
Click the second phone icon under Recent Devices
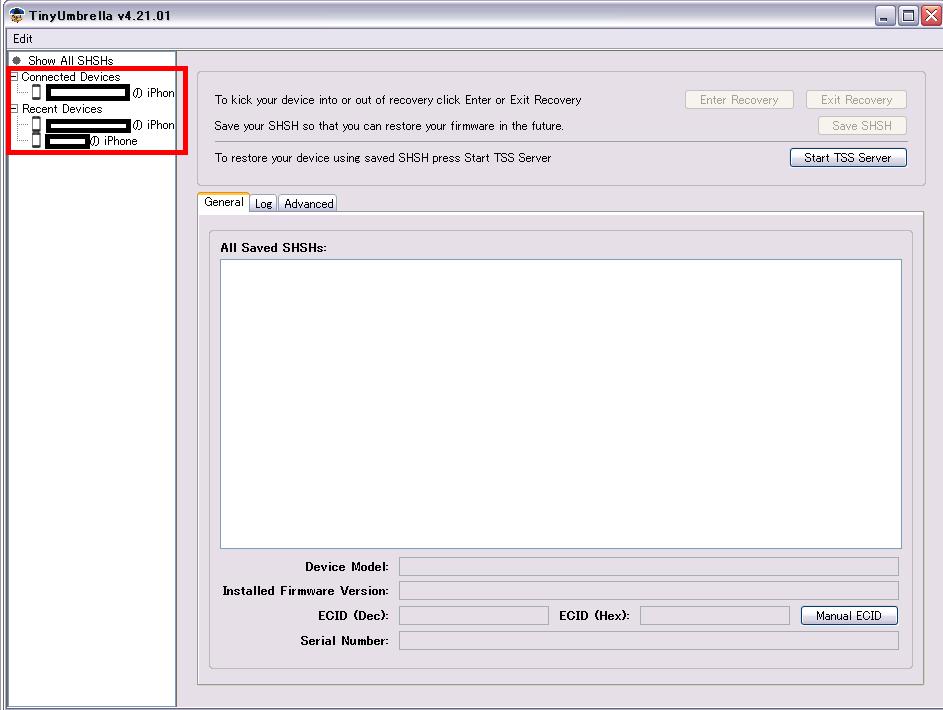coord(36,141)
